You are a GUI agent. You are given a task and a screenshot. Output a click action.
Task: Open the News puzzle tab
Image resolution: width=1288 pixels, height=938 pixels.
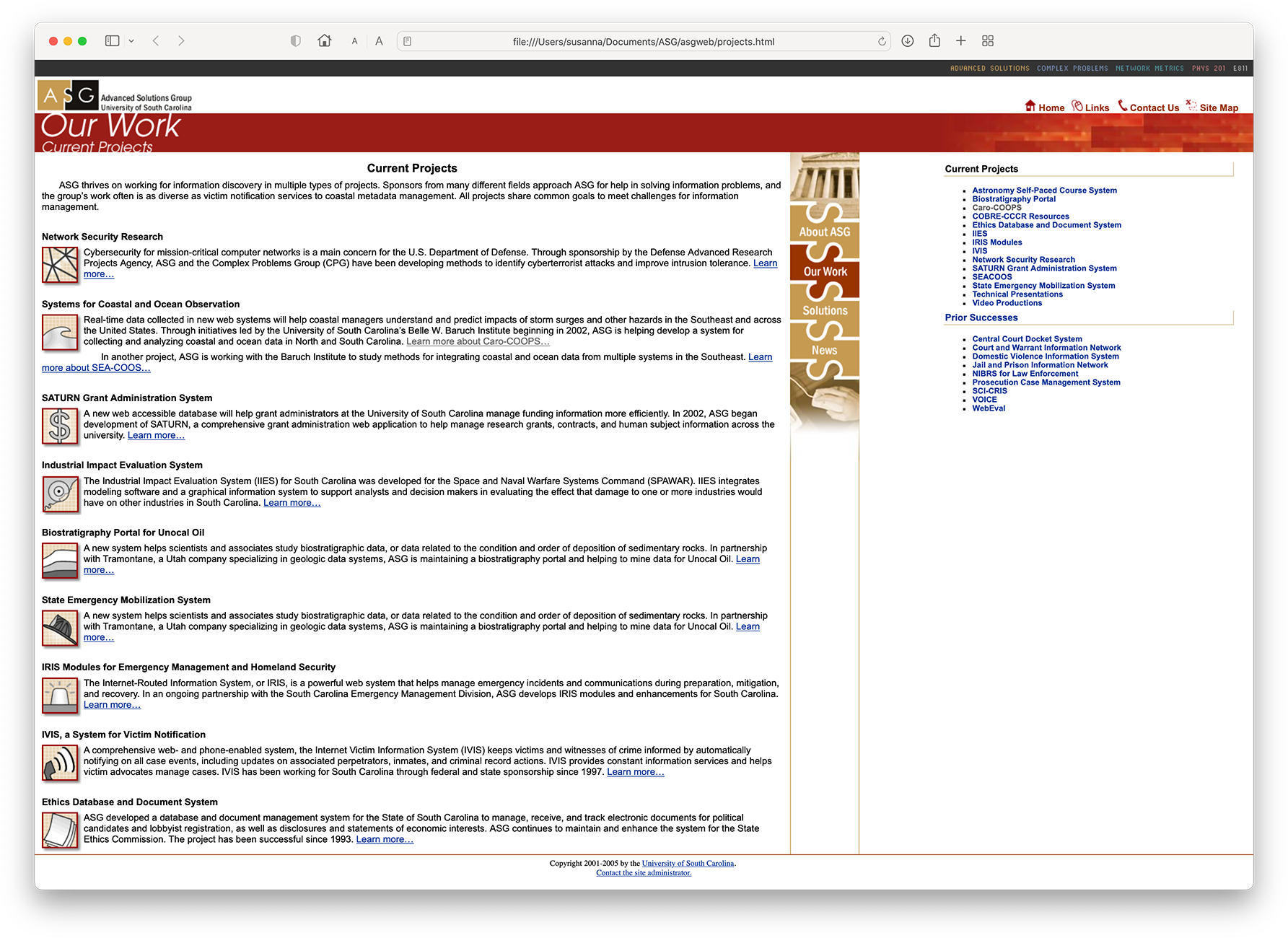tap(825, 350)
